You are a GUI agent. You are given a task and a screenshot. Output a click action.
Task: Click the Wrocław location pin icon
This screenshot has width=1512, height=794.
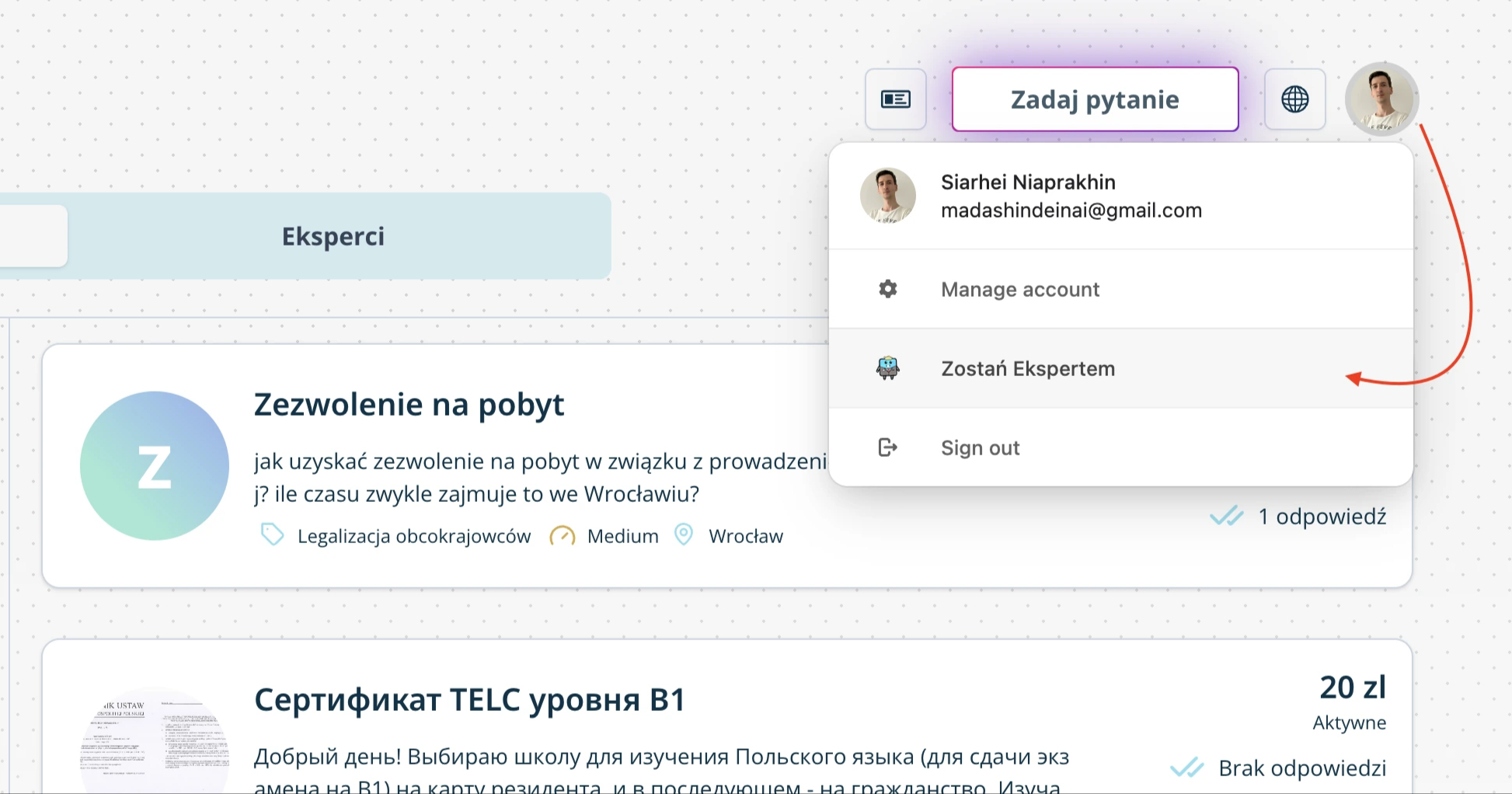pyautogui.click(x=683, y=535)
